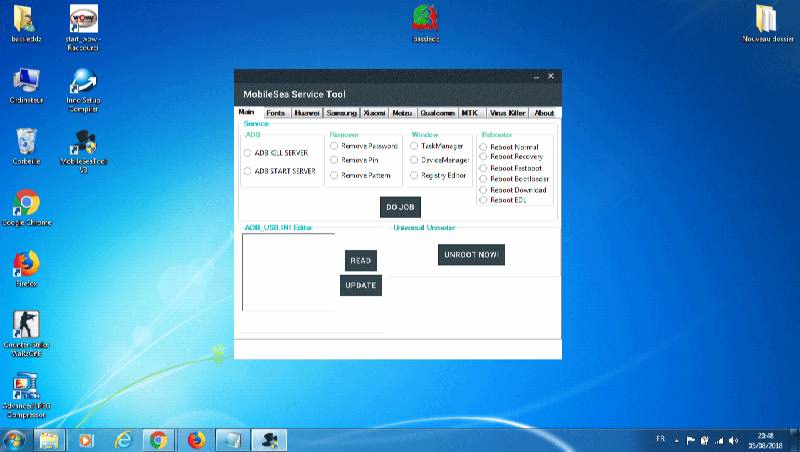
Task: Open the bassletc desktop icon
Action: [426, 23]
